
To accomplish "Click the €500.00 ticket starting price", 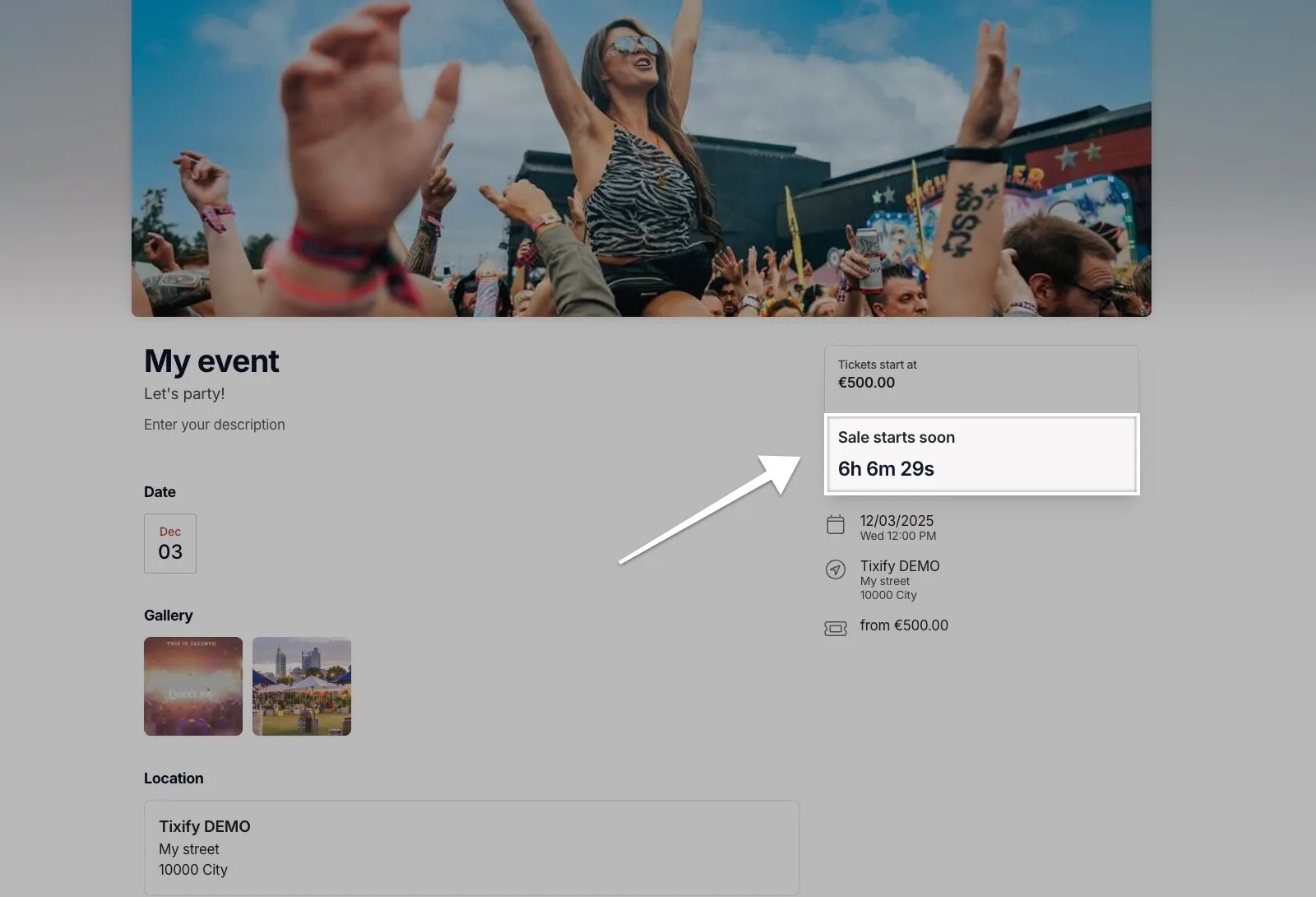I will click(x=866, y=383).
